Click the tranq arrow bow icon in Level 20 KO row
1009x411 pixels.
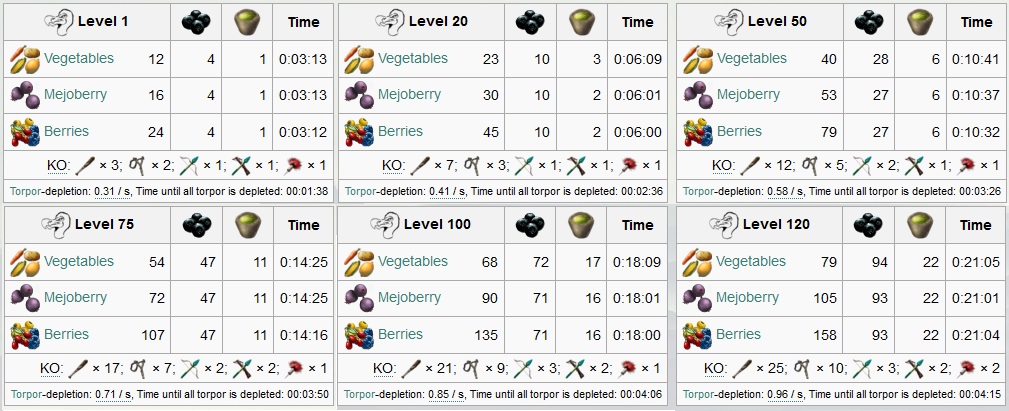click(x=524, y=166)
